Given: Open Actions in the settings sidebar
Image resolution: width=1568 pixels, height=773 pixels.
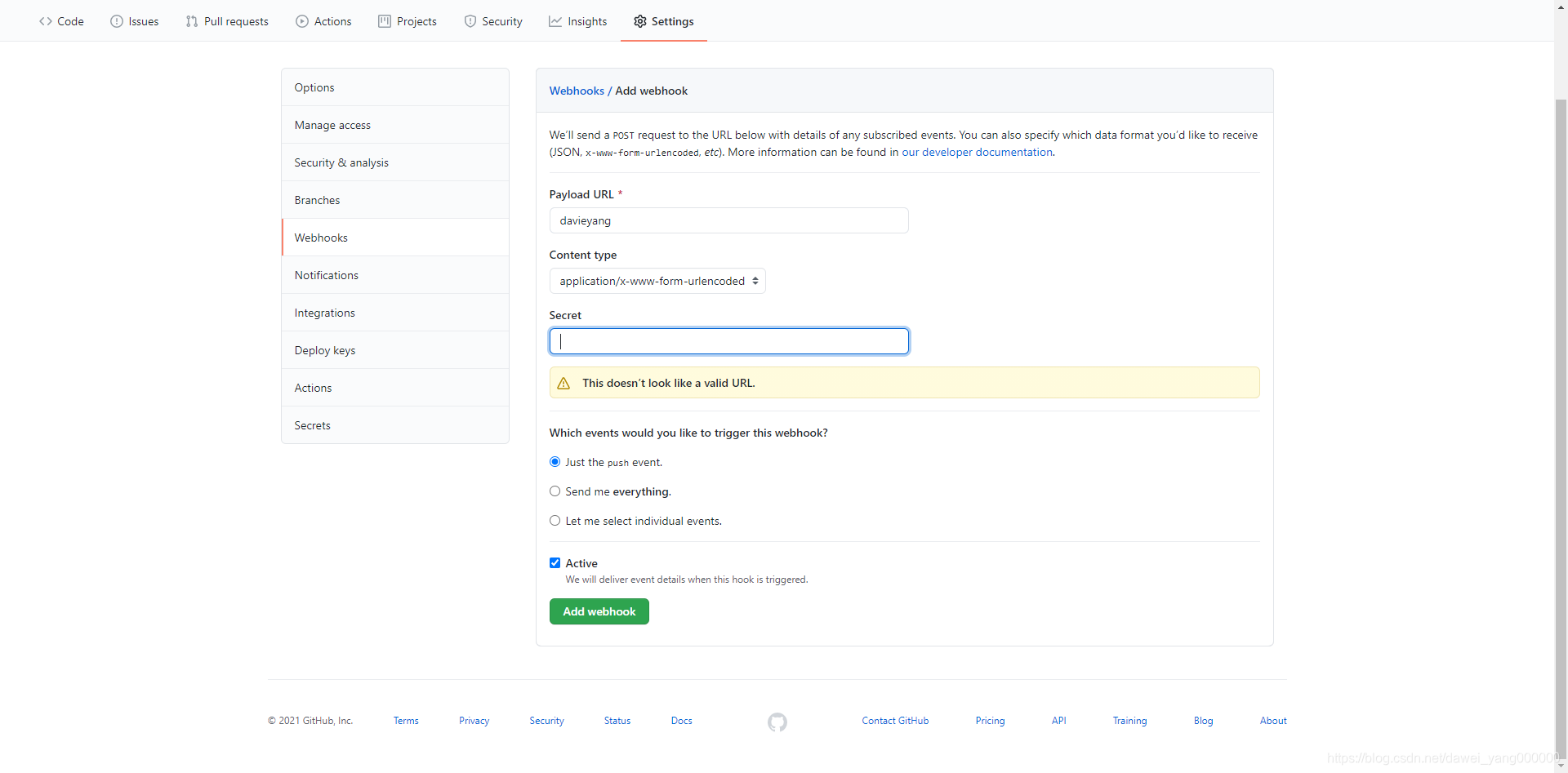Looking at the screenshot, I should pos(395,388).
